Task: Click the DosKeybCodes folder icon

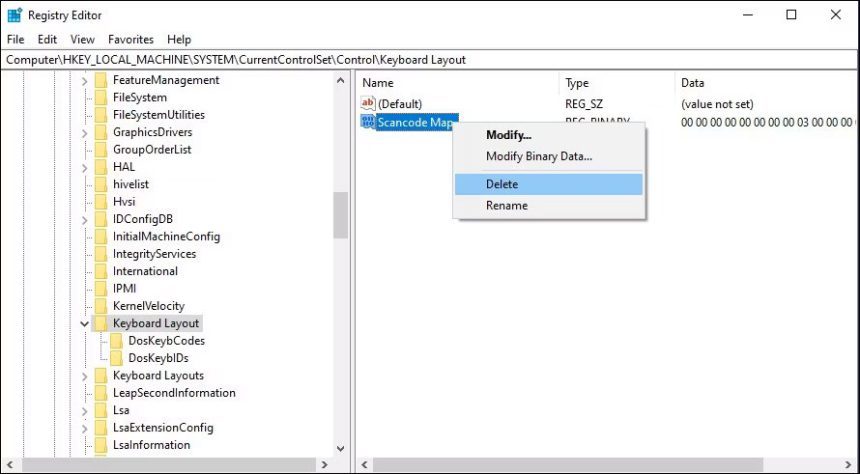Action: [117, 341]
